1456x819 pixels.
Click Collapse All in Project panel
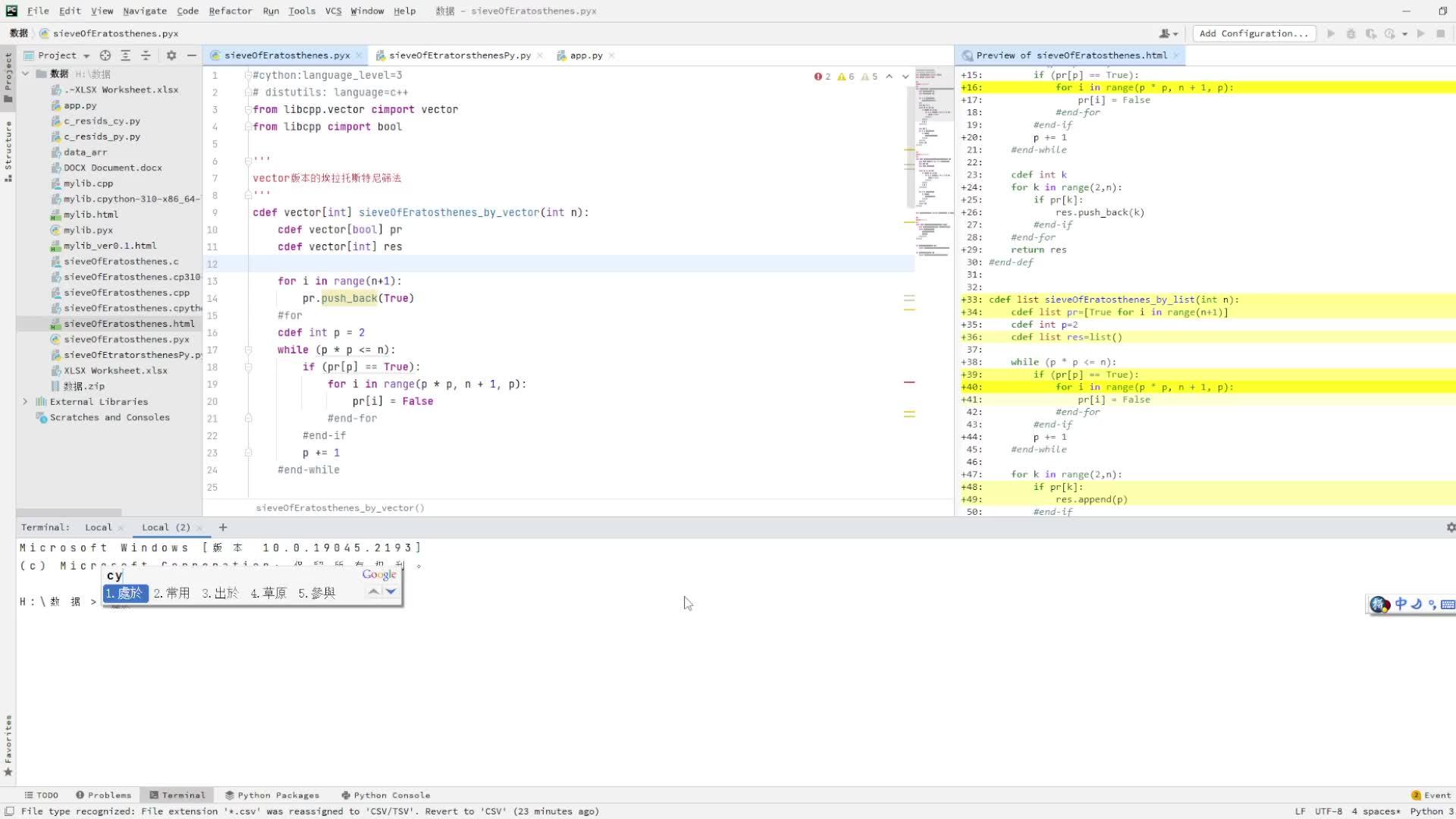pos(146,55)
